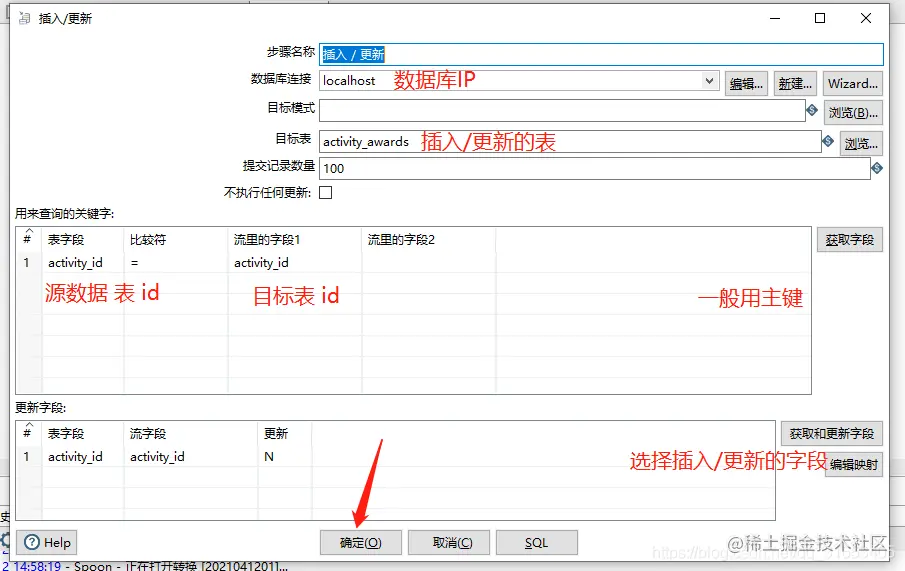
Task: Open the connection Wizard... button
Action: click(x=852, y=84)
